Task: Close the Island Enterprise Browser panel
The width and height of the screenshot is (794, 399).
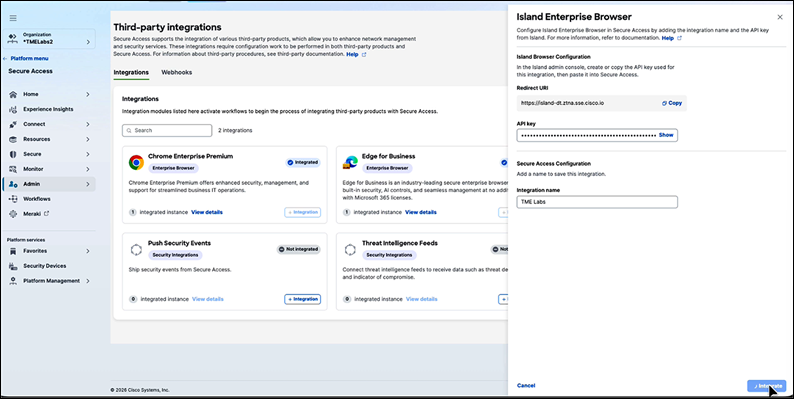Action: pyautogui.click(x=780, y=17)
